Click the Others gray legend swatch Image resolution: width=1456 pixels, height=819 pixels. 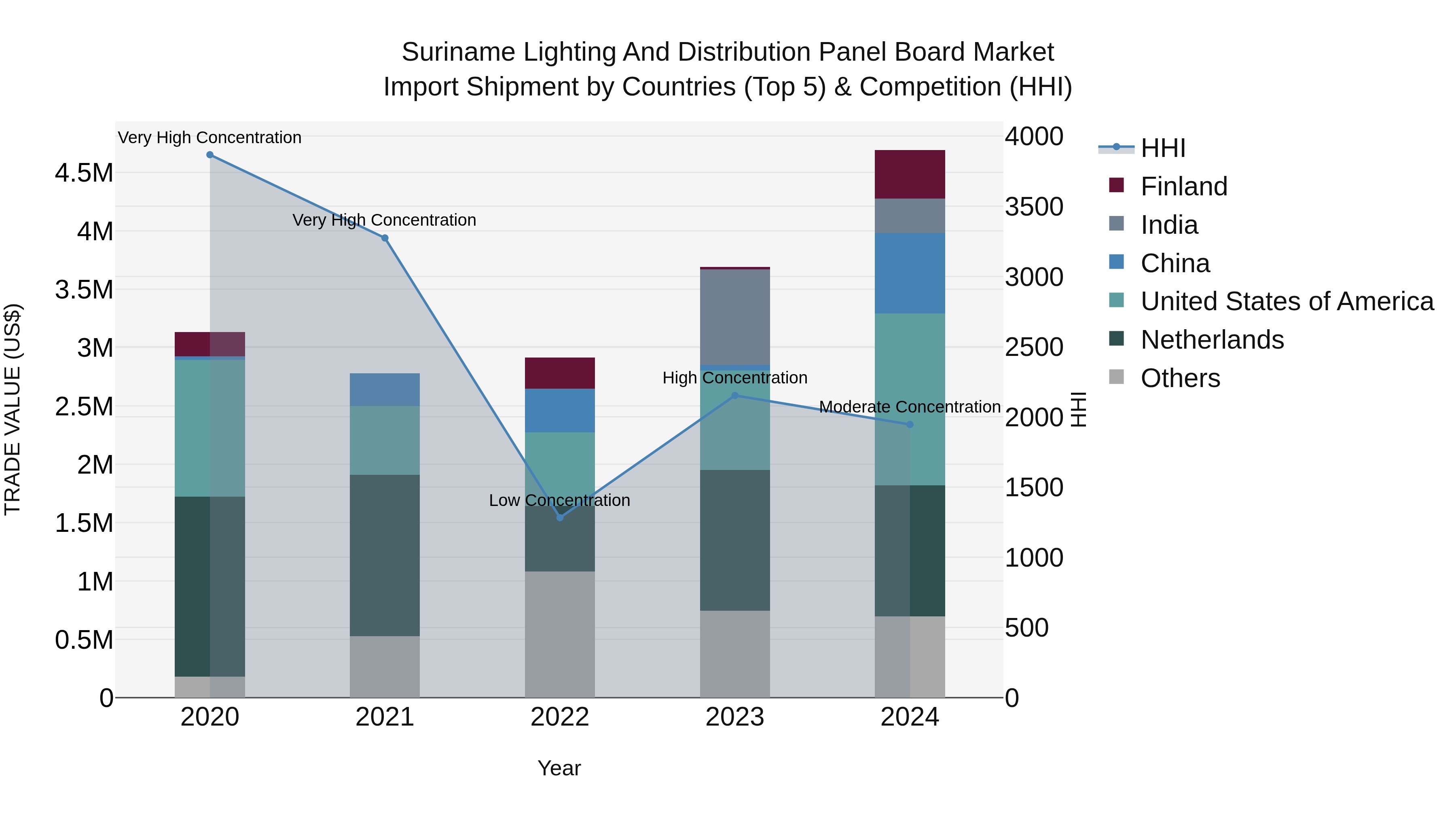[x=1116, y=377]
